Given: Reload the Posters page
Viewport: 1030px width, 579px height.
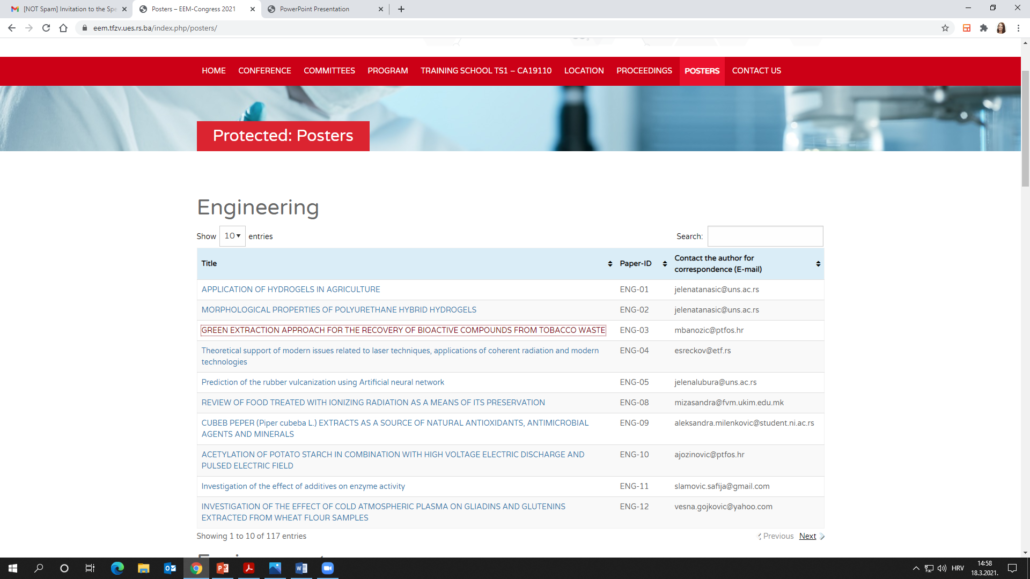Looking at the screenshot, I should point(46,28).
